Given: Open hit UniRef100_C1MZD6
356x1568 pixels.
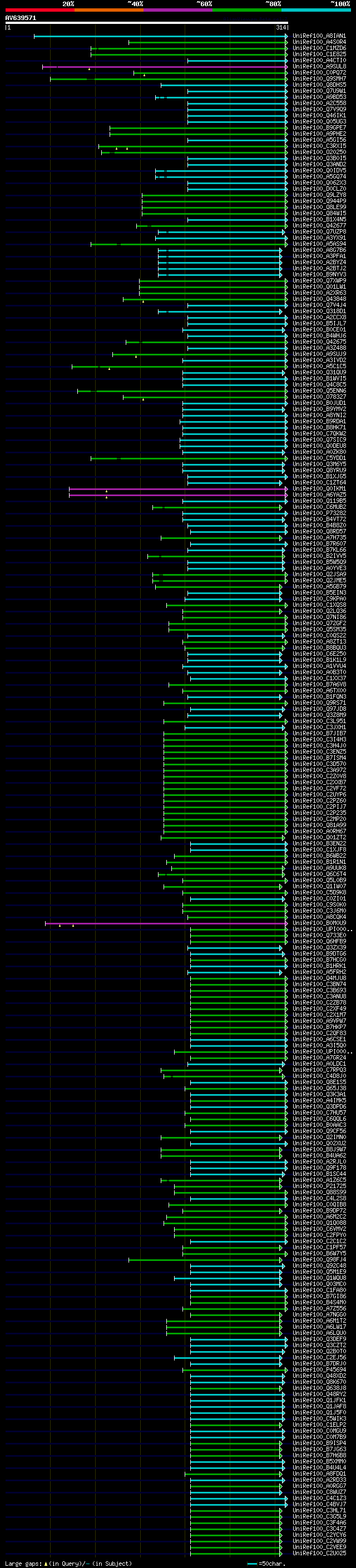Looking at the screenshot, I should click(319, 48).
